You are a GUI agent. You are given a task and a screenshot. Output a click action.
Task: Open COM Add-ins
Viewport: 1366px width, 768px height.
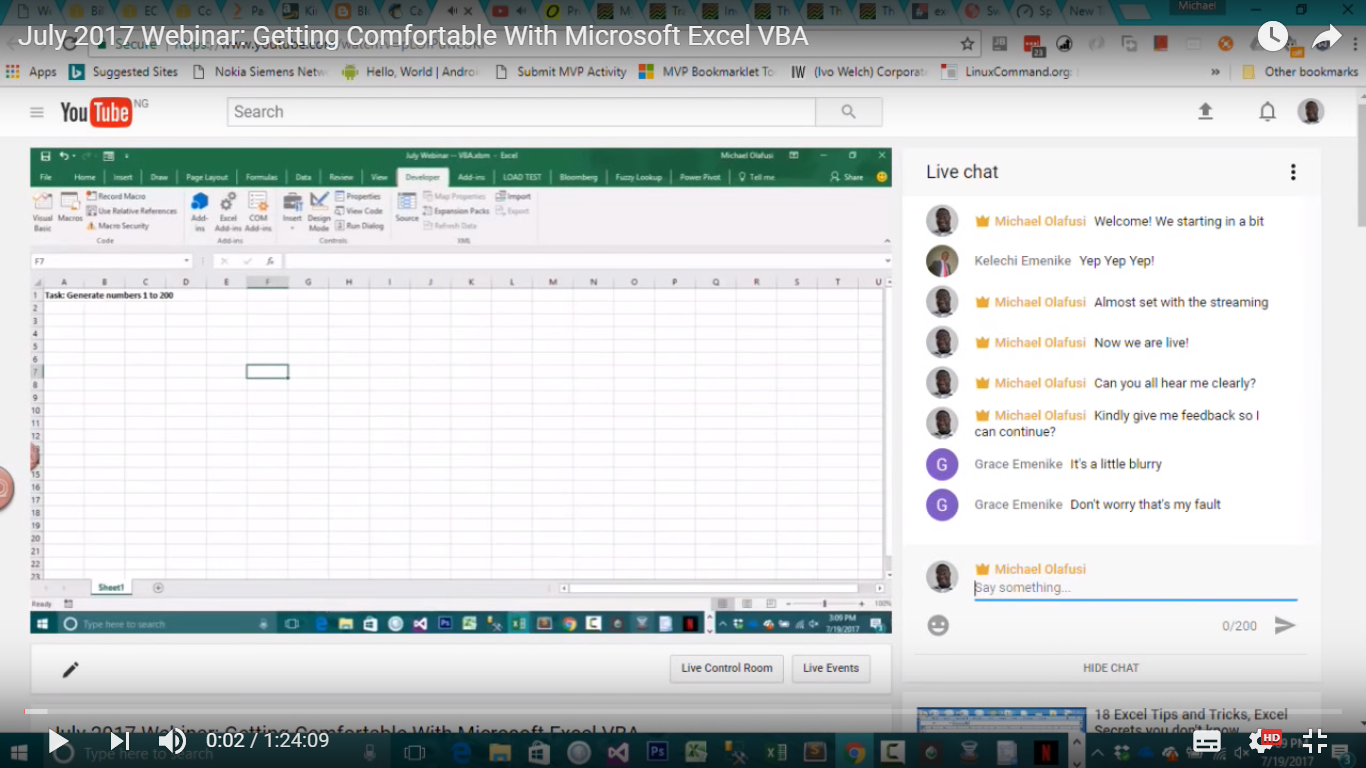point(259,210)
